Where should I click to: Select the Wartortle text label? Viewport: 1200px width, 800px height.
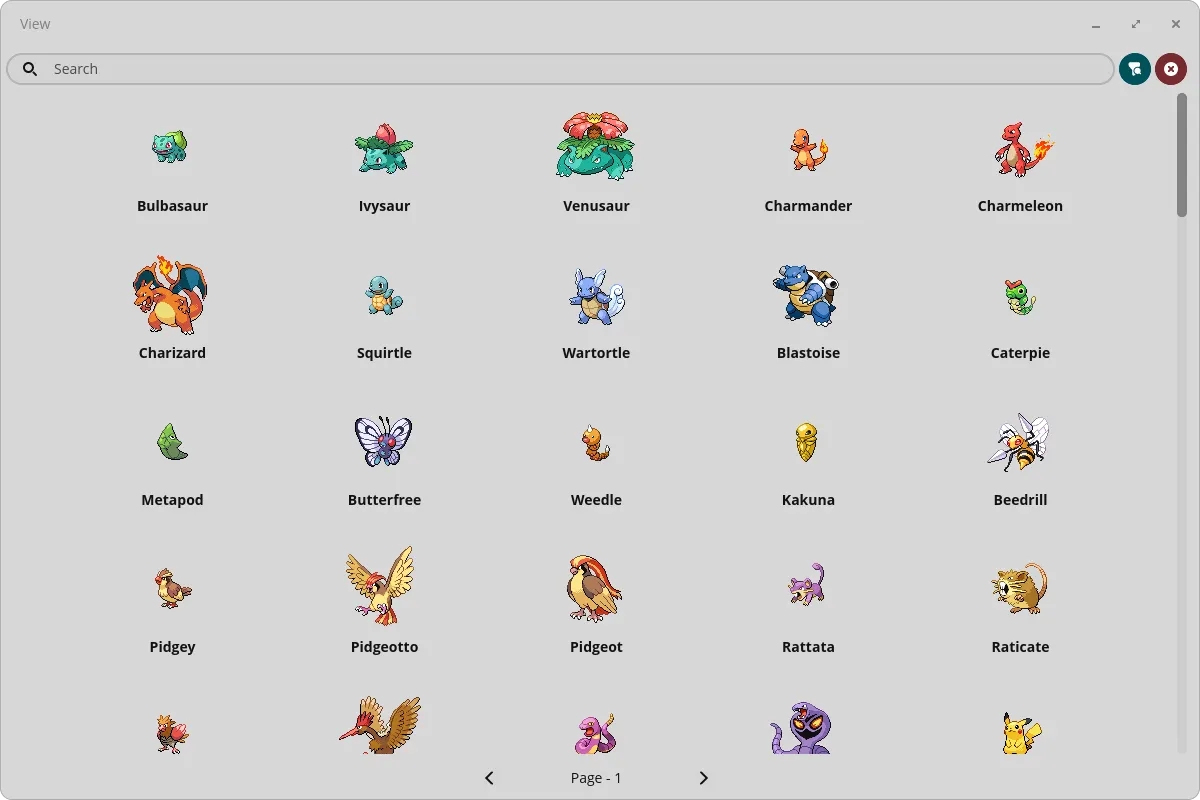pyautogui.click(x=596, y=353)
